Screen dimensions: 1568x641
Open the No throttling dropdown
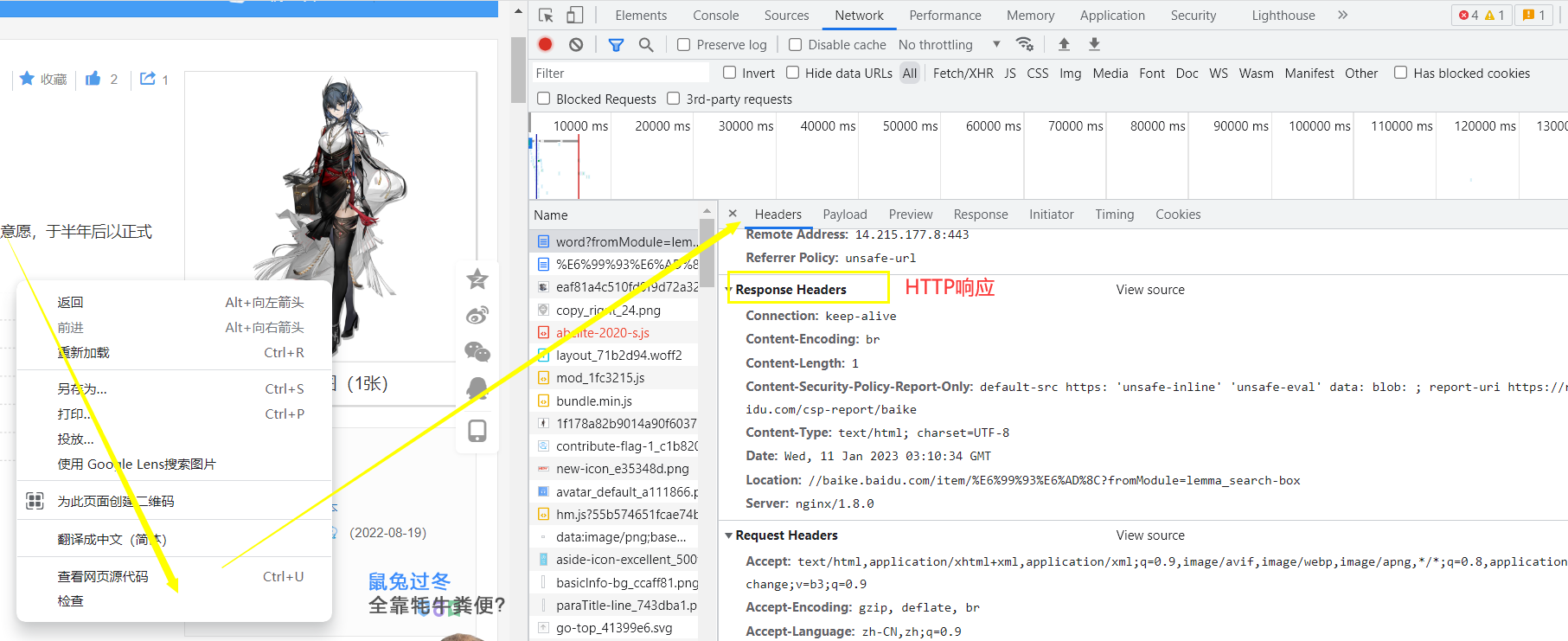point(949,44)
